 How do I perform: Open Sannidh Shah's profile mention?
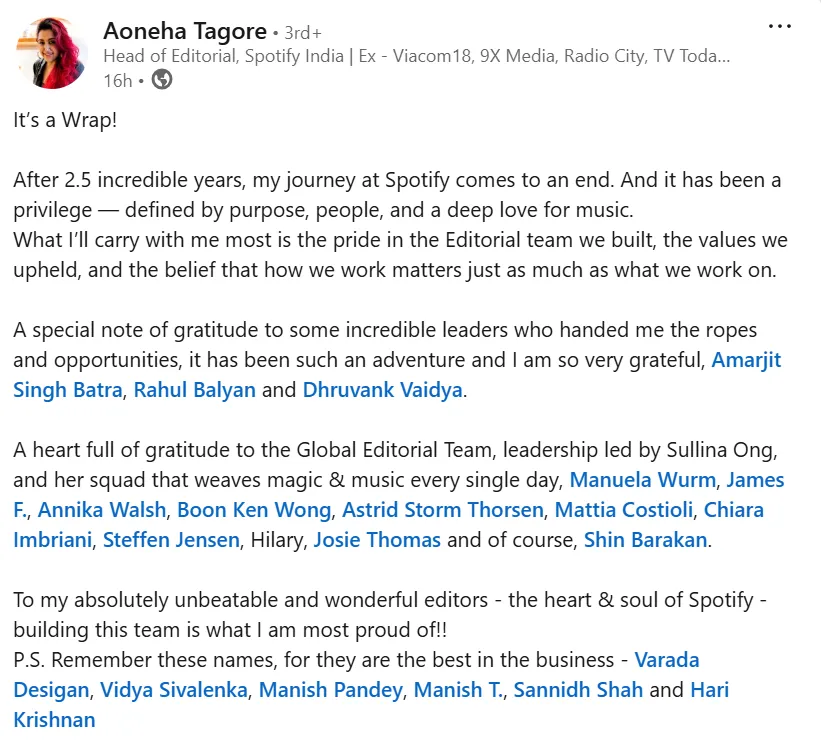click(578, 690)
